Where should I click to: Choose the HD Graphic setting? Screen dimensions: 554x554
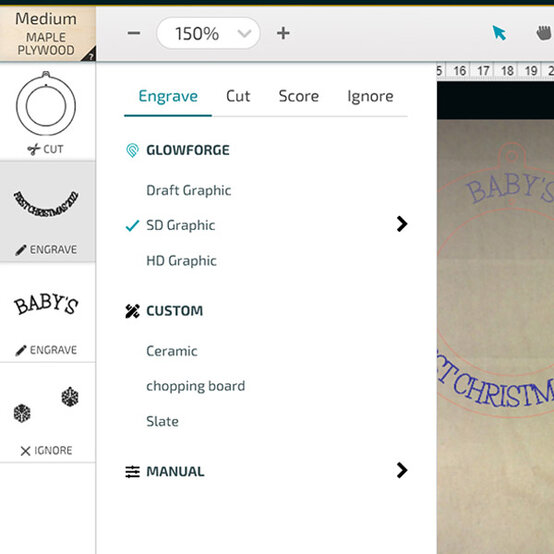181,261
